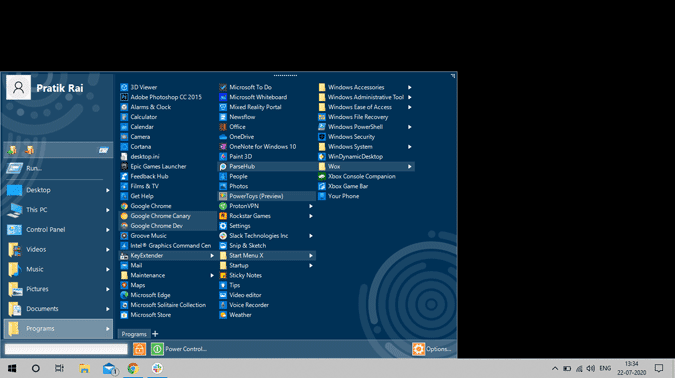Screen dimensions: 675x378
Task: Expand Slack Technologies Inc arrow
Action: [311, 236]
